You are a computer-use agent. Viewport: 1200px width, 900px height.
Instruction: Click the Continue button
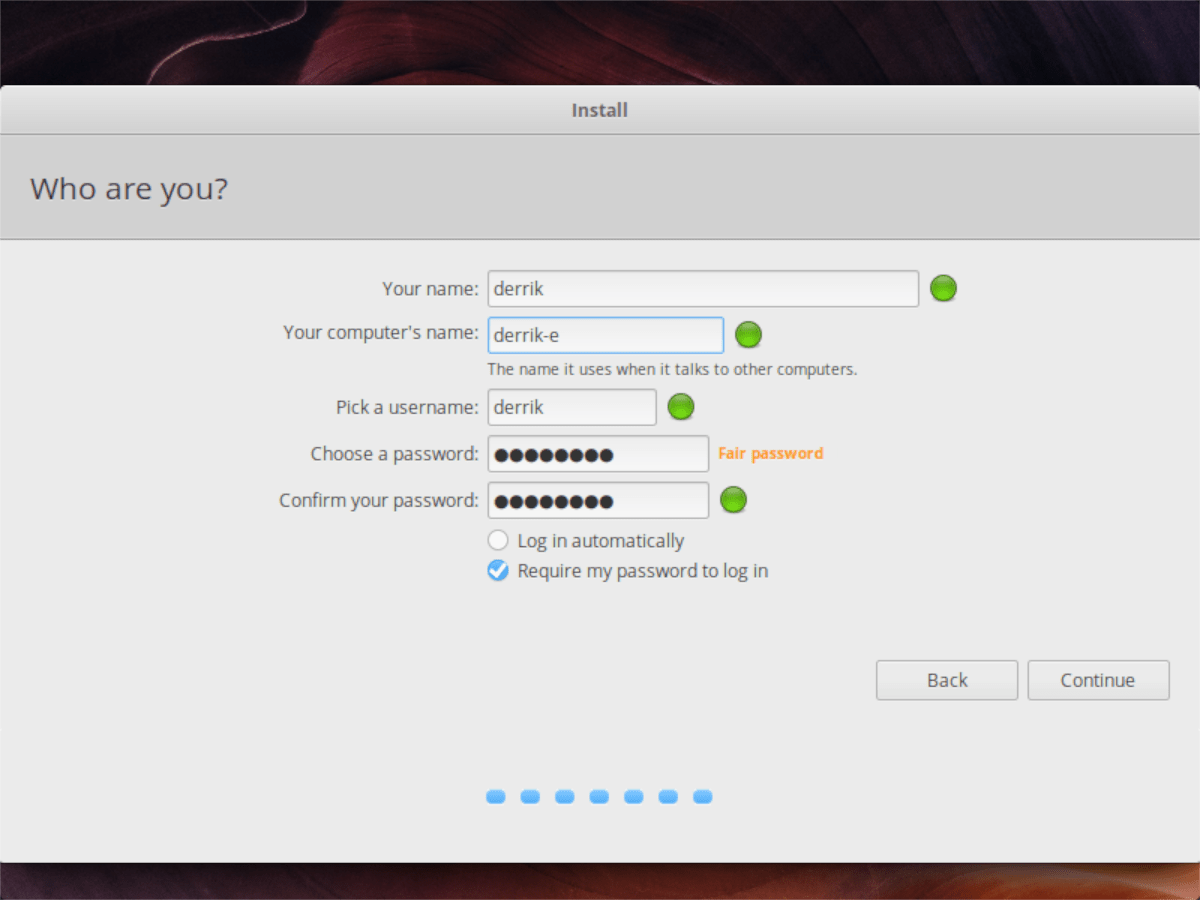pyautogui.click(x=1098, y=680)
